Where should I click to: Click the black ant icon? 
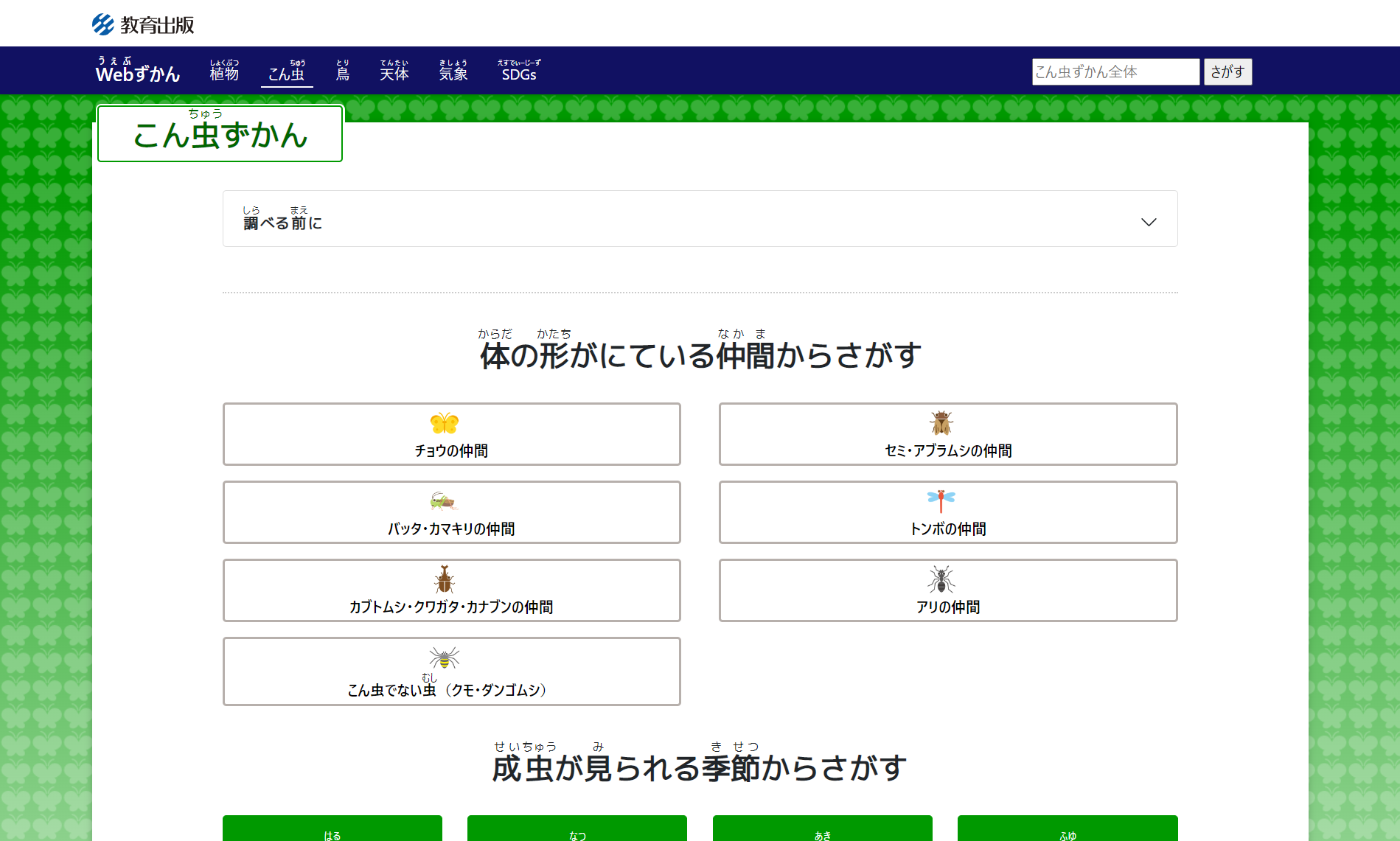(941, 579)
